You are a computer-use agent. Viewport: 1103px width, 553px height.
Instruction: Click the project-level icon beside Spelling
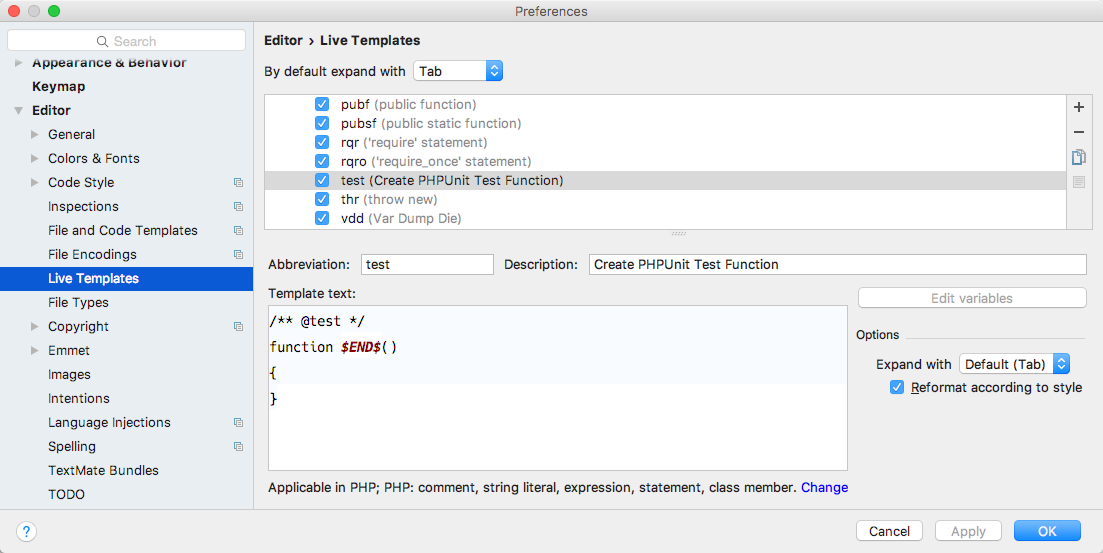point(238,446)
